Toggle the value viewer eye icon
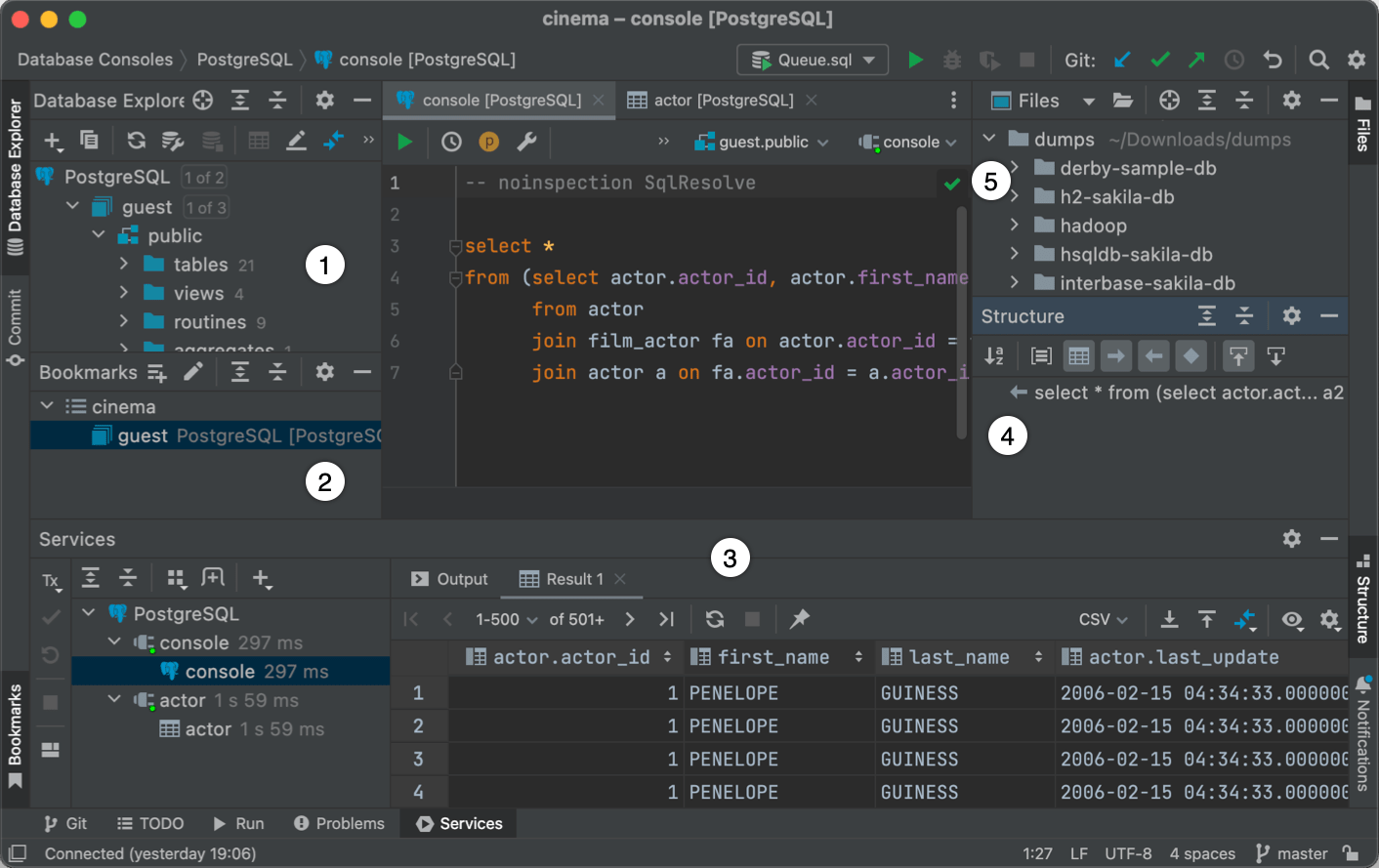The width and height of the screenshot is (1379, 868). click(1292, 620)
